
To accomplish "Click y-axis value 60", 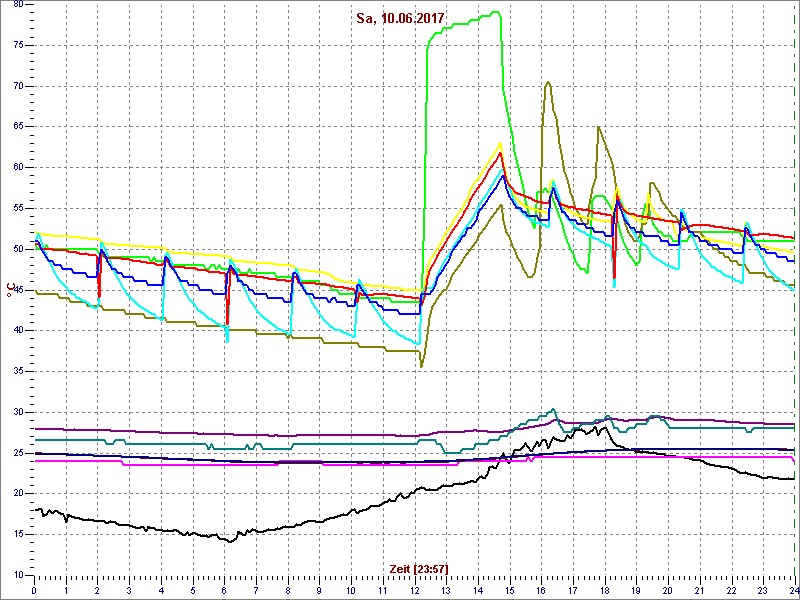I will tap(17, 167).
